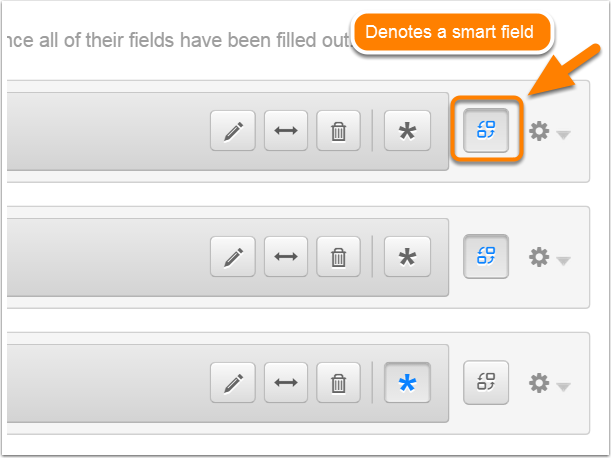The height and width of the screenshot is (458, 611).
Task: Open gear settings dropdown in third row
Action: [549, 383]
